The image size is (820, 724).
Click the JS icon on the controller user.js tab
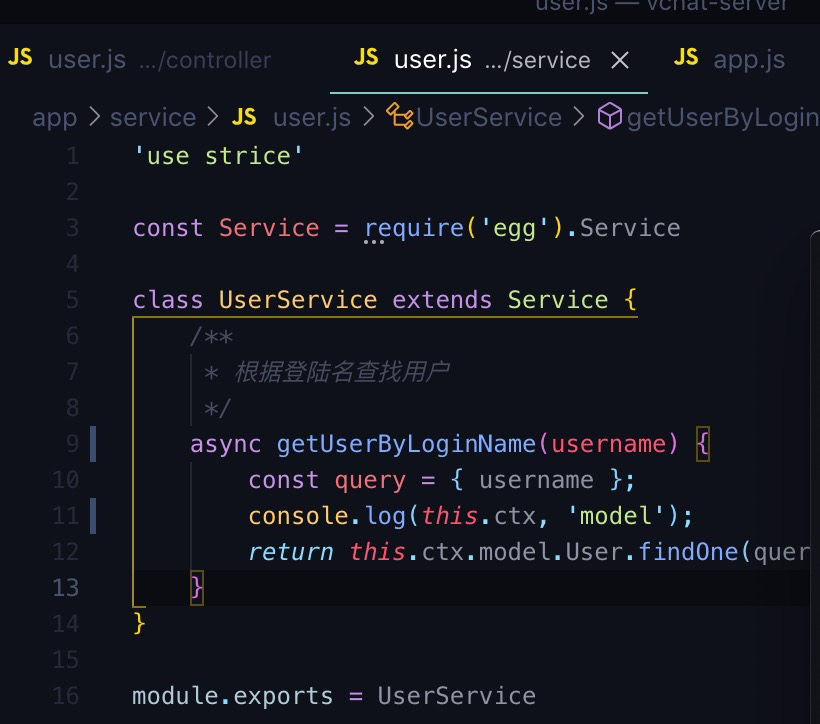coord(20,57)
